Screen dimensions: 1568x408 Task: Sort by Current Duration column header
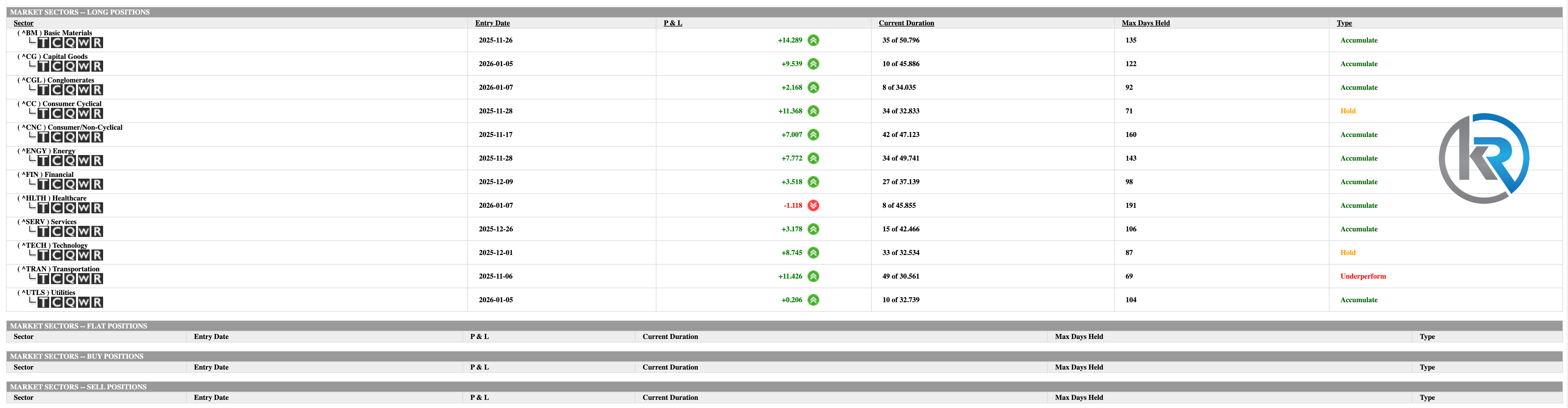pos(906,23)
